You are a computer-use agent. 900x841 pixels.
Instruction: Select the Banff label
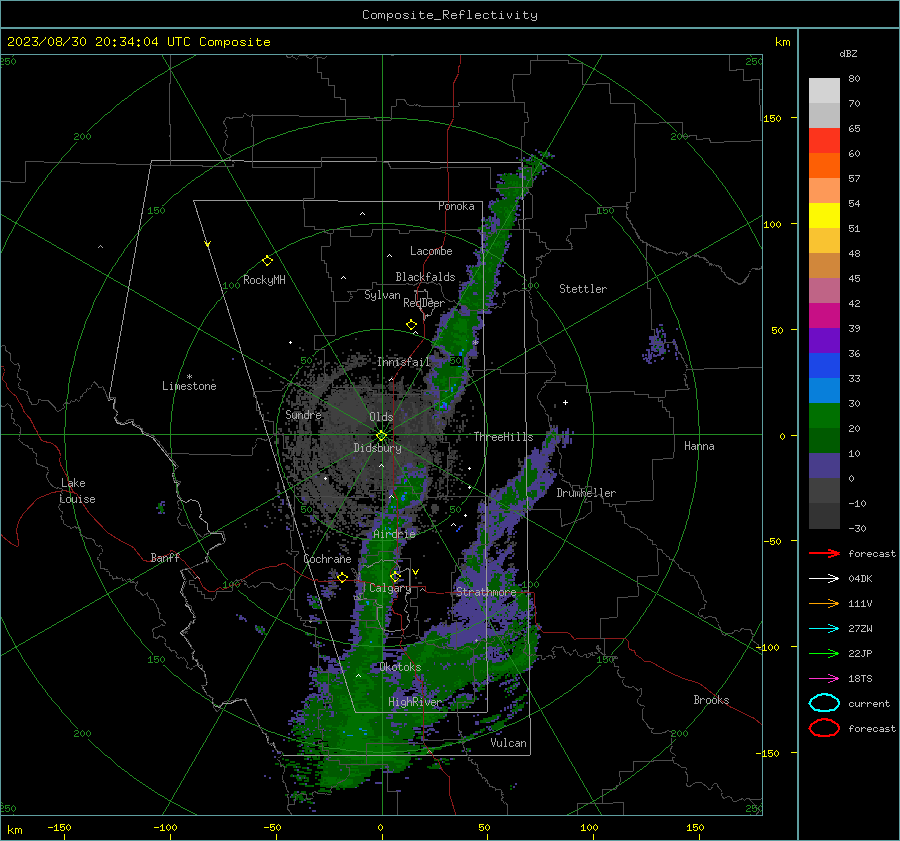(x=165, y=558)
